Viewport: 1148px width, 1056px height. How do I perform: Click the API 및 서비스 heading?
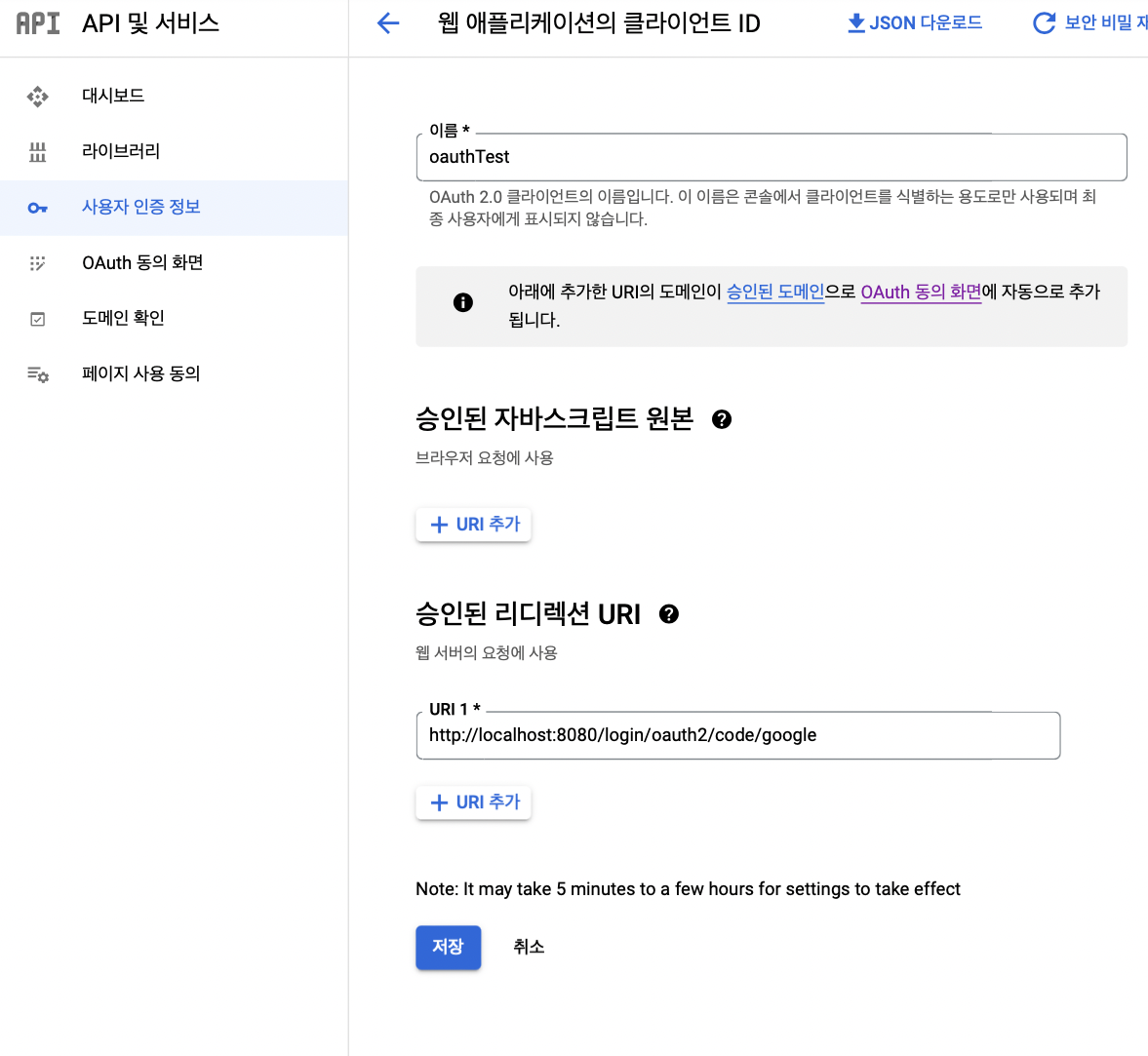(151, 23)
